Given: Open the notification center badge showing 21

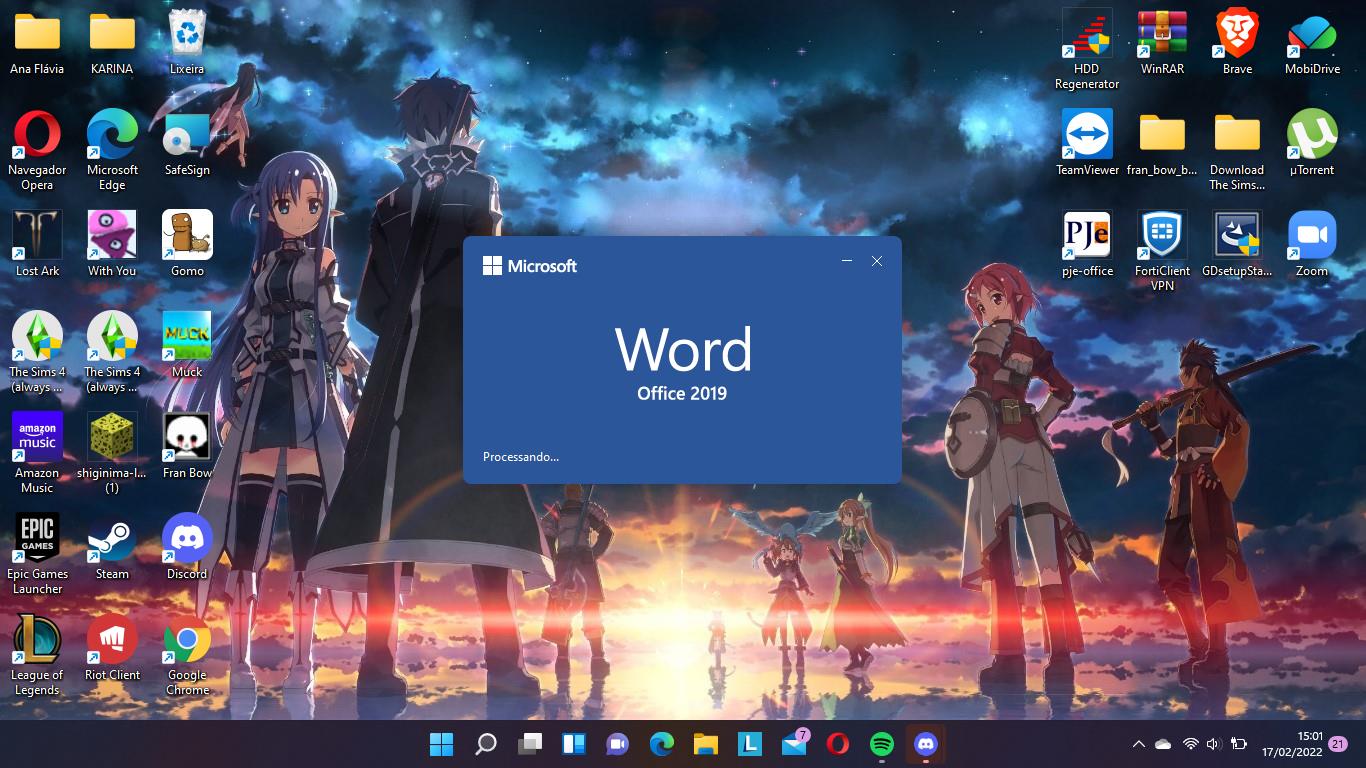Looking at the screenshot, I should (1338, 744).
